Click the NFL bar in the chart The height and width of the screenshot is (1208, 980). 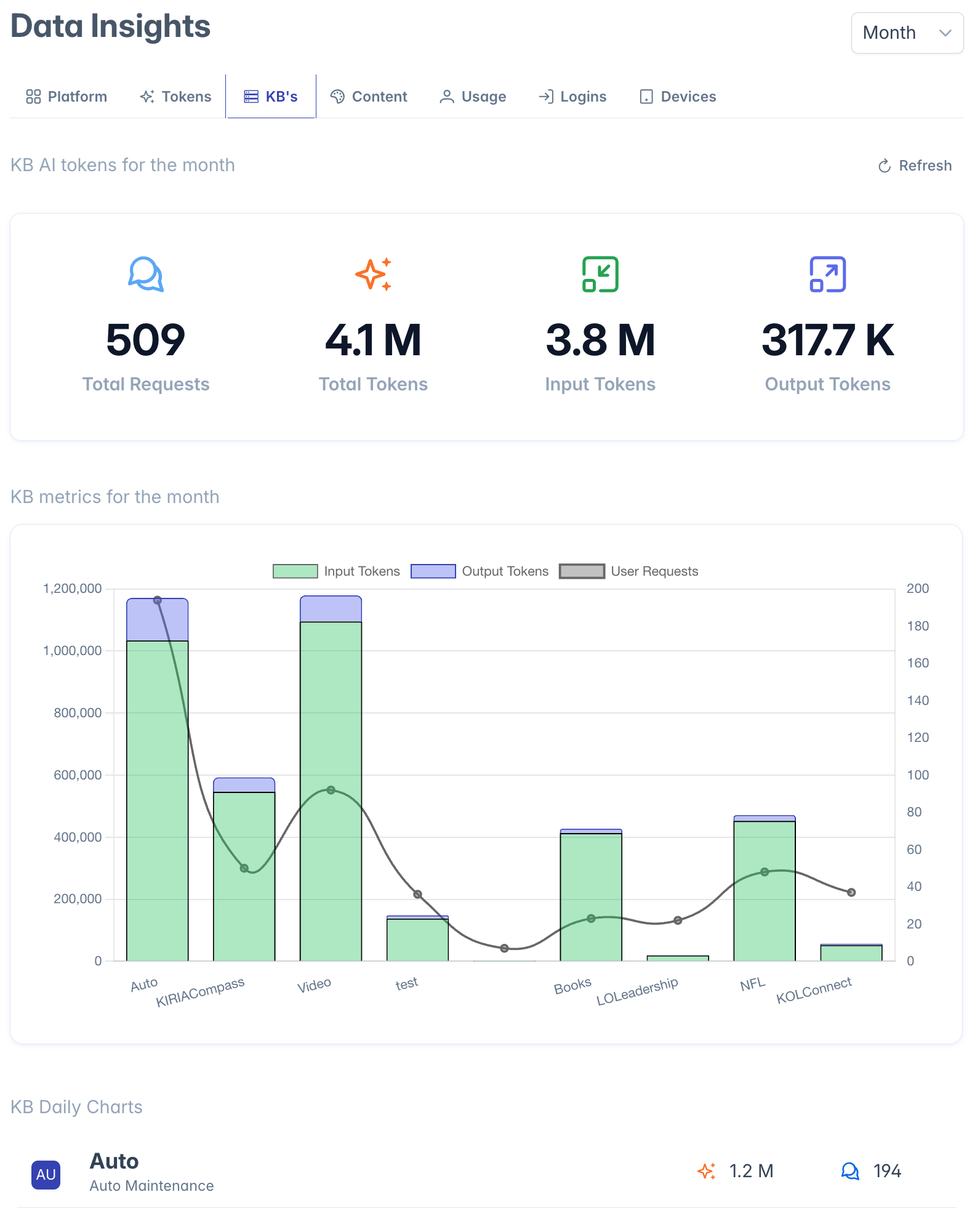pos(765,888)
